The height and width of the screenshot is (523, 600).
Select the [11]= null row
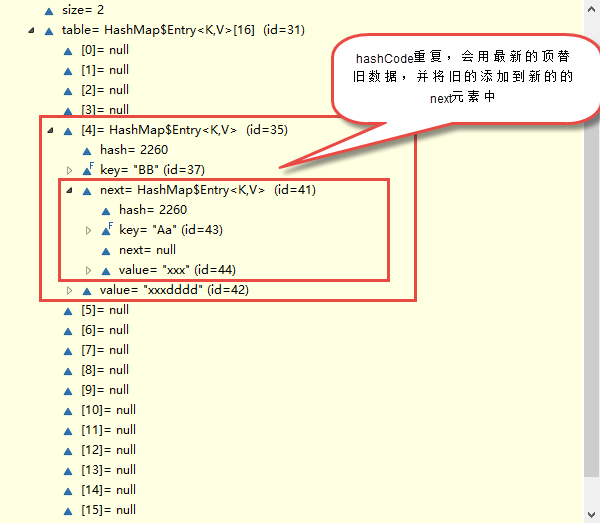pyautogui.click(x=108, y=430)
